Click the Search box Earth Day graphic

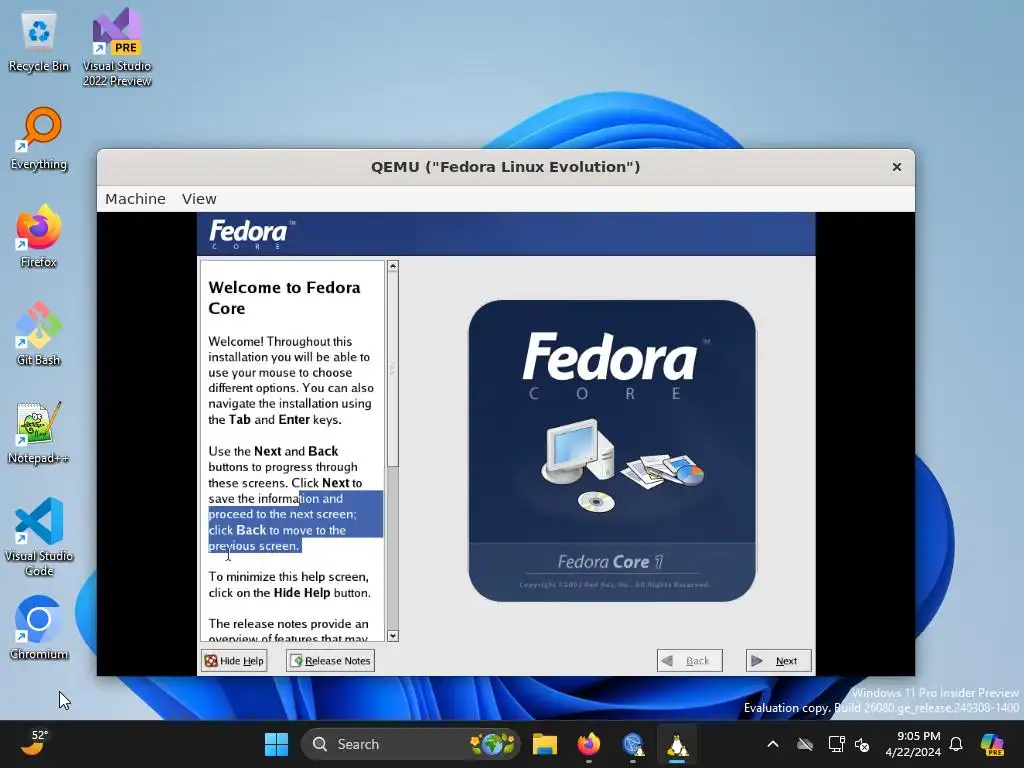(x=492, y=744)
